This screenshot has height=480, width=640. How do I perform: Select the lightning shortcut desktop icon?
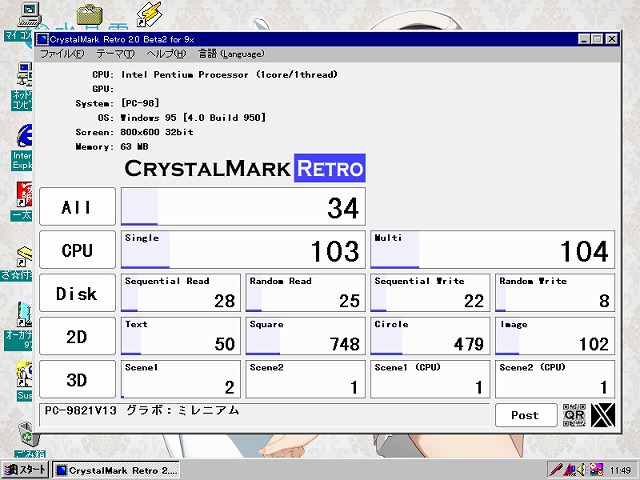(149, 14)
